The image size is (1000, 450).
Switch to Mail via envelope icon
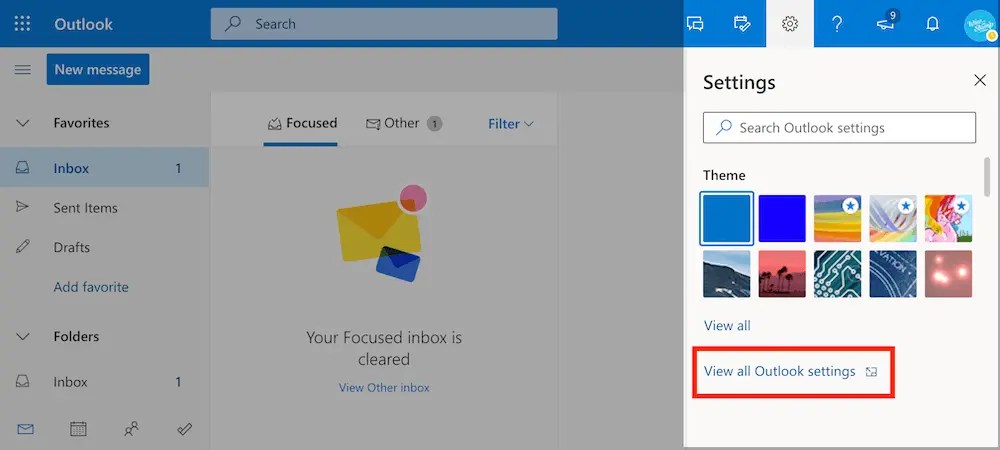[26, 429]
